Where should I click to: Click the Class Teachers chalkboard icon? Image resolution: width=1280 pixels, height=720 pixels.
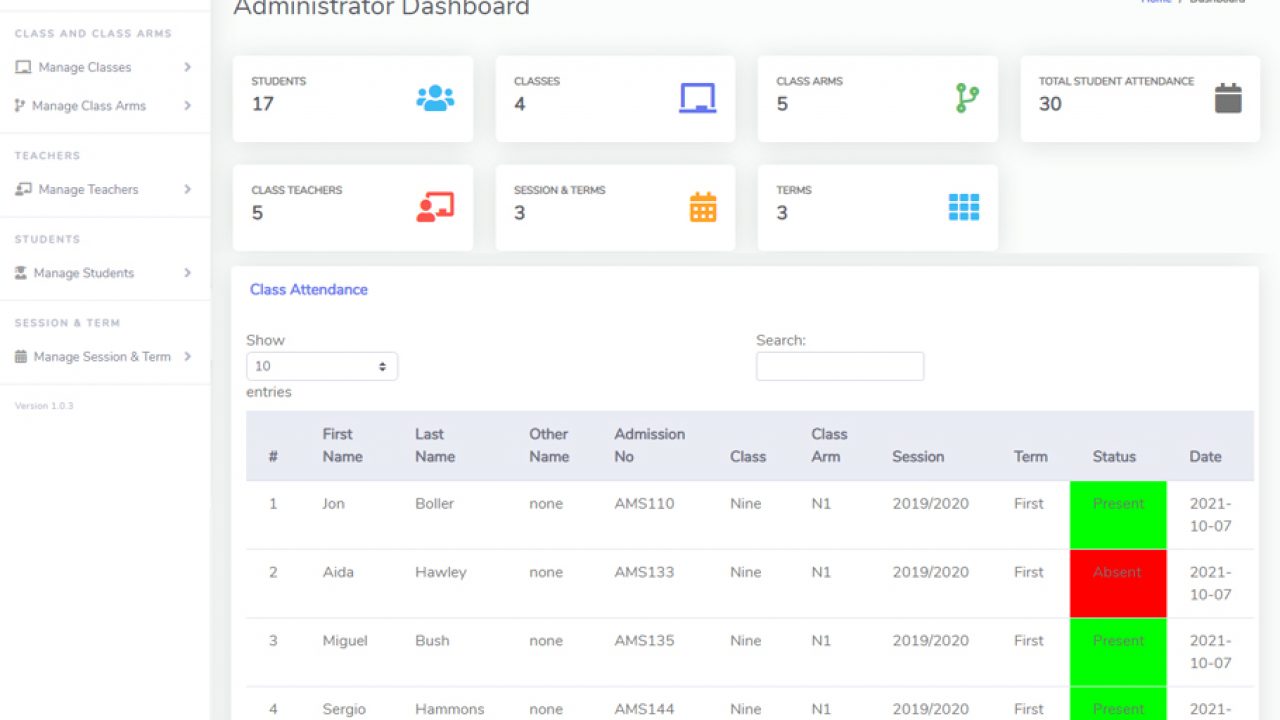tap(435, 207)
